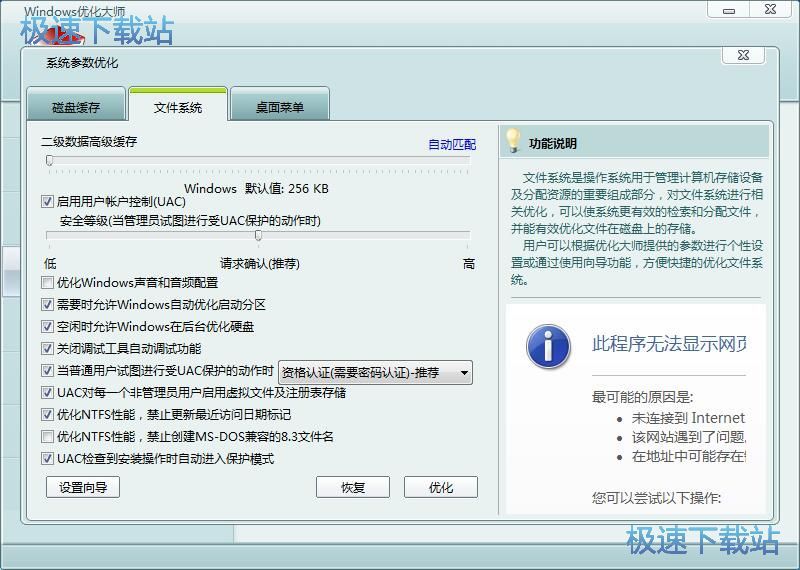Click the 恢复 button

[x=353, y=487]
